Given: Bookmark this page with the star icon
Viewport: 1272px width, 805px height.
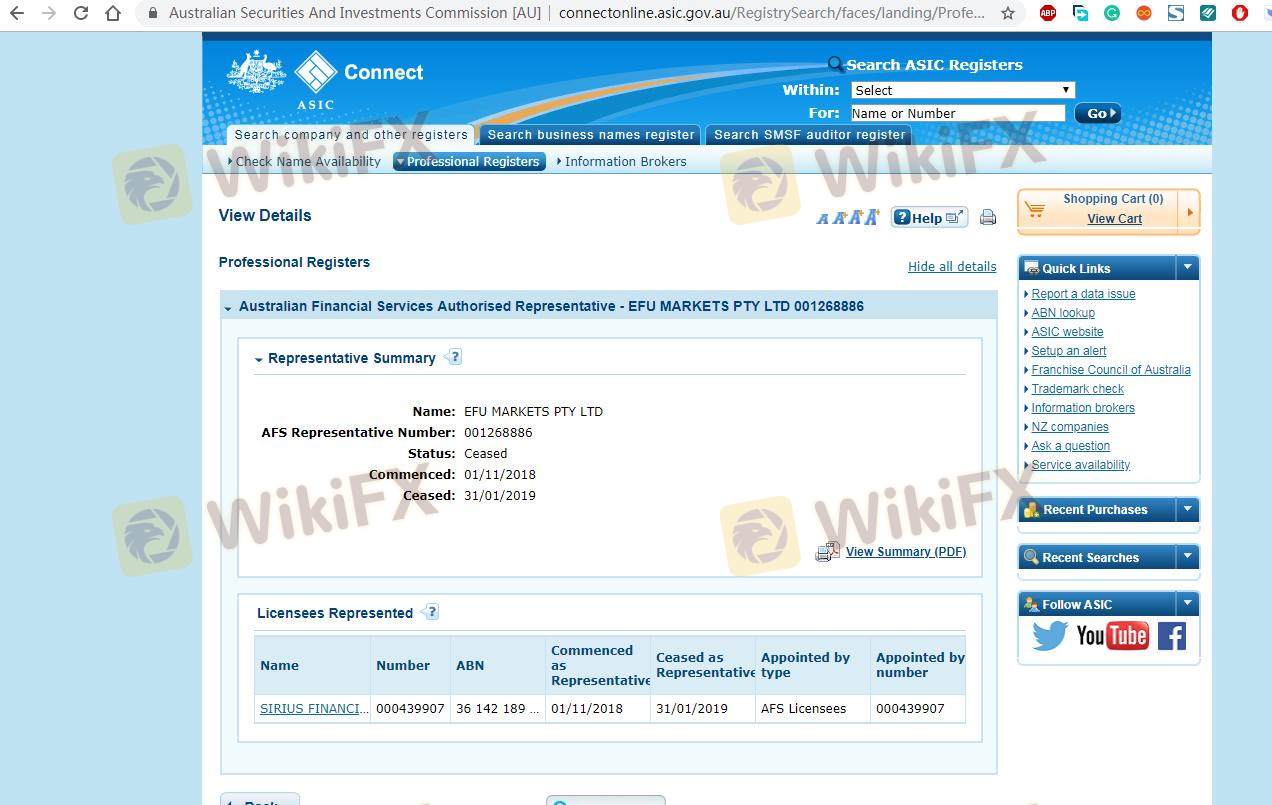Looking at the screenshot, I should coord(1008,13).
